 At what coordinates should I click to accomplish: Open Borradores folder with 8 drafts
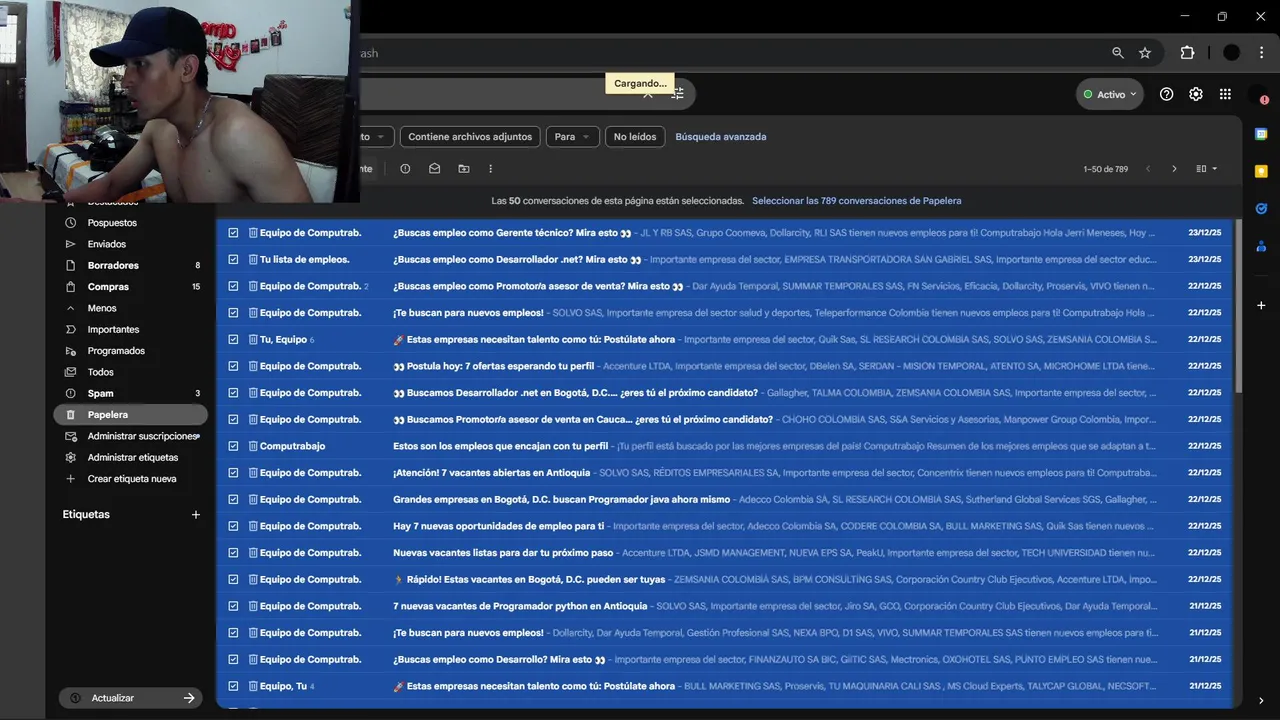(113, 265)
